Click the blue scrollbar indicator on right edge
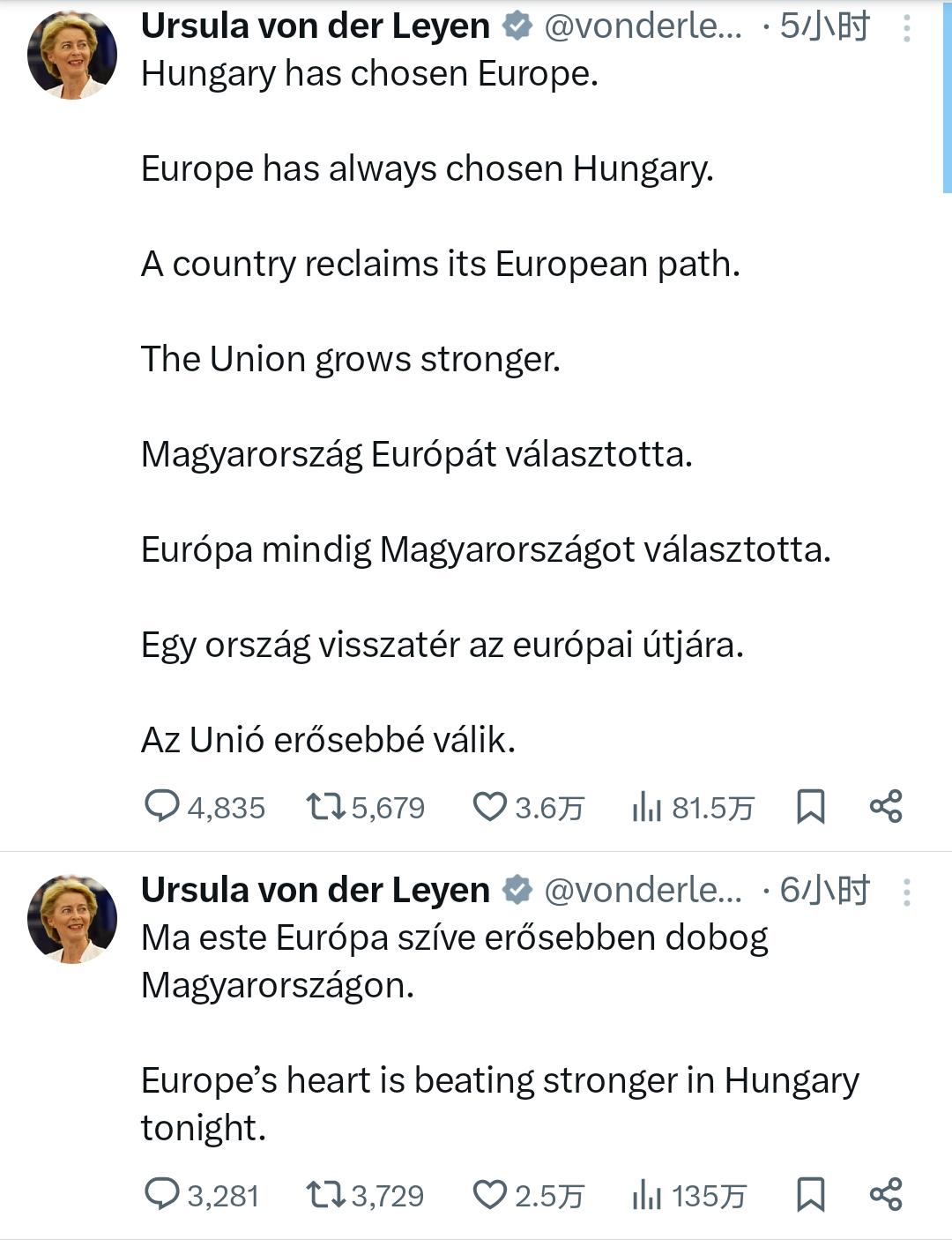 click(947, 97)
